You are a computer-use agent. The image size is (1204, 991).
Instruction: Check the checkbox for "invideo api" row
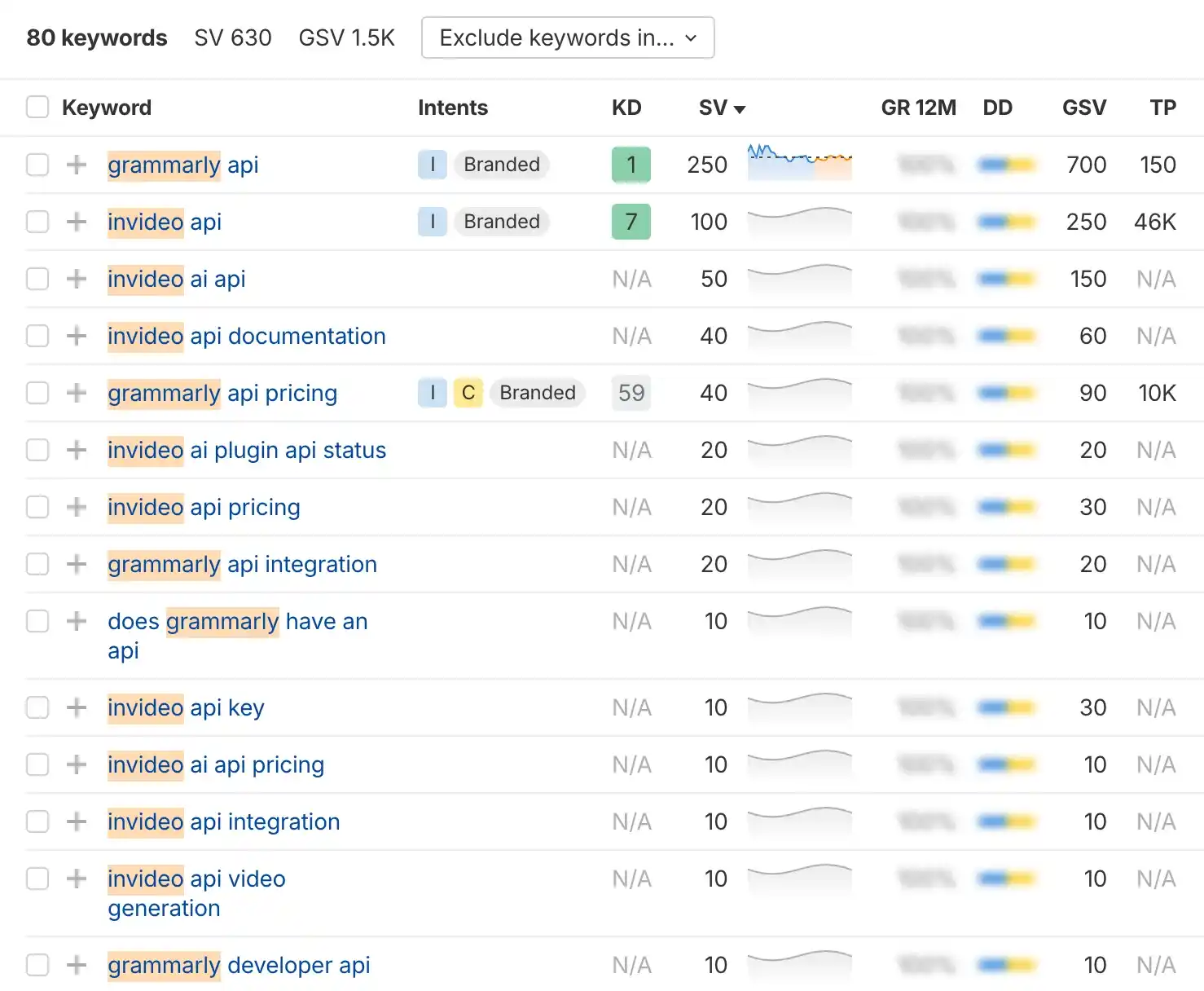(37, 222)
